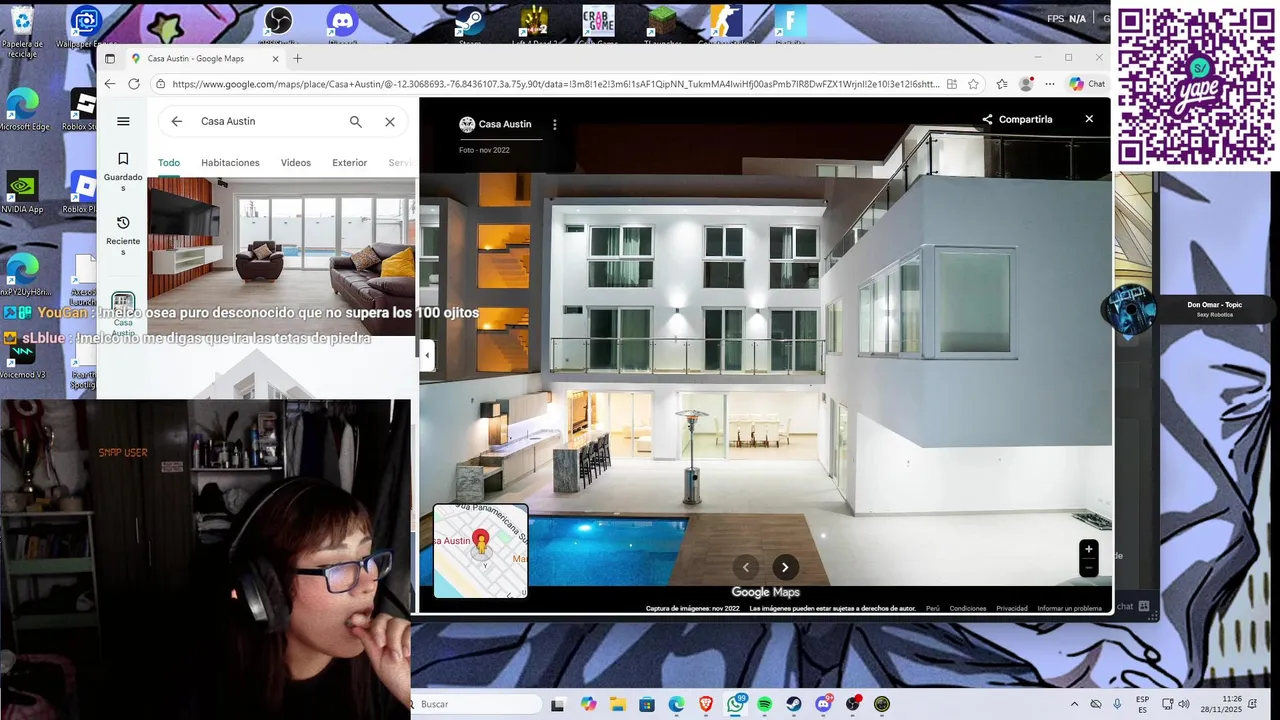The width and height of the screenshot is (1280, 720).
Task: Click the Condiciones link
Action: pos(968,608)
